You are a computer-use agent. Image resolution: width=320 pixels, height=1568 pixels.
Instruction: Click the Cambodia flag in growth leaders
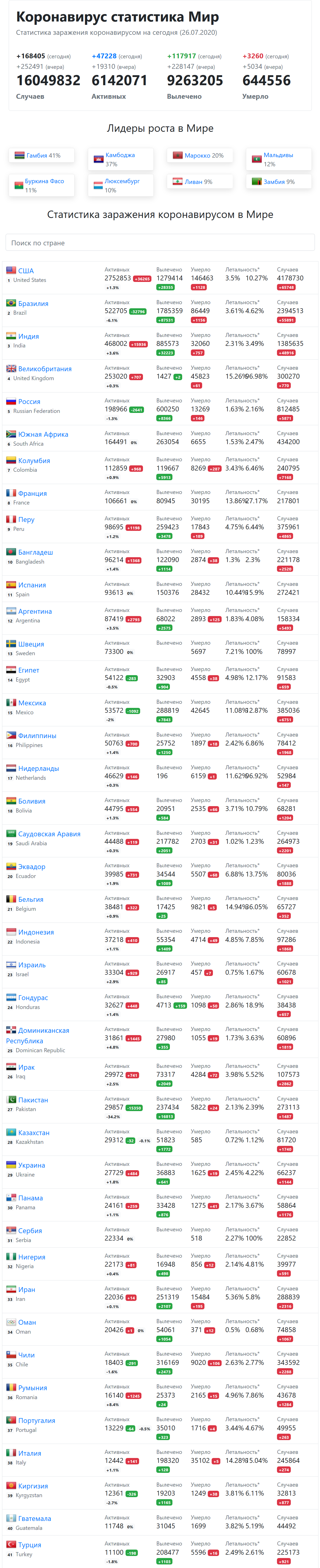(99, 159)
